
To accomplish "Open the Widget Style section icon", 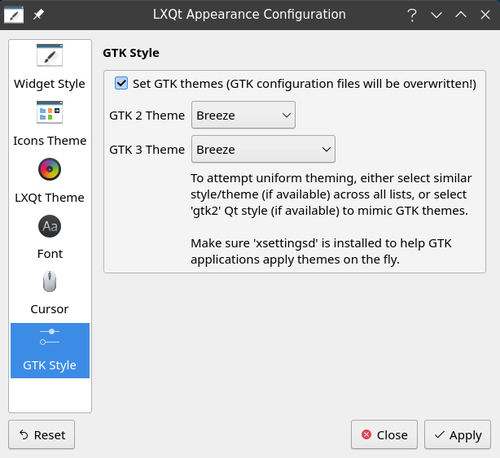I will [x=50, y=55].
